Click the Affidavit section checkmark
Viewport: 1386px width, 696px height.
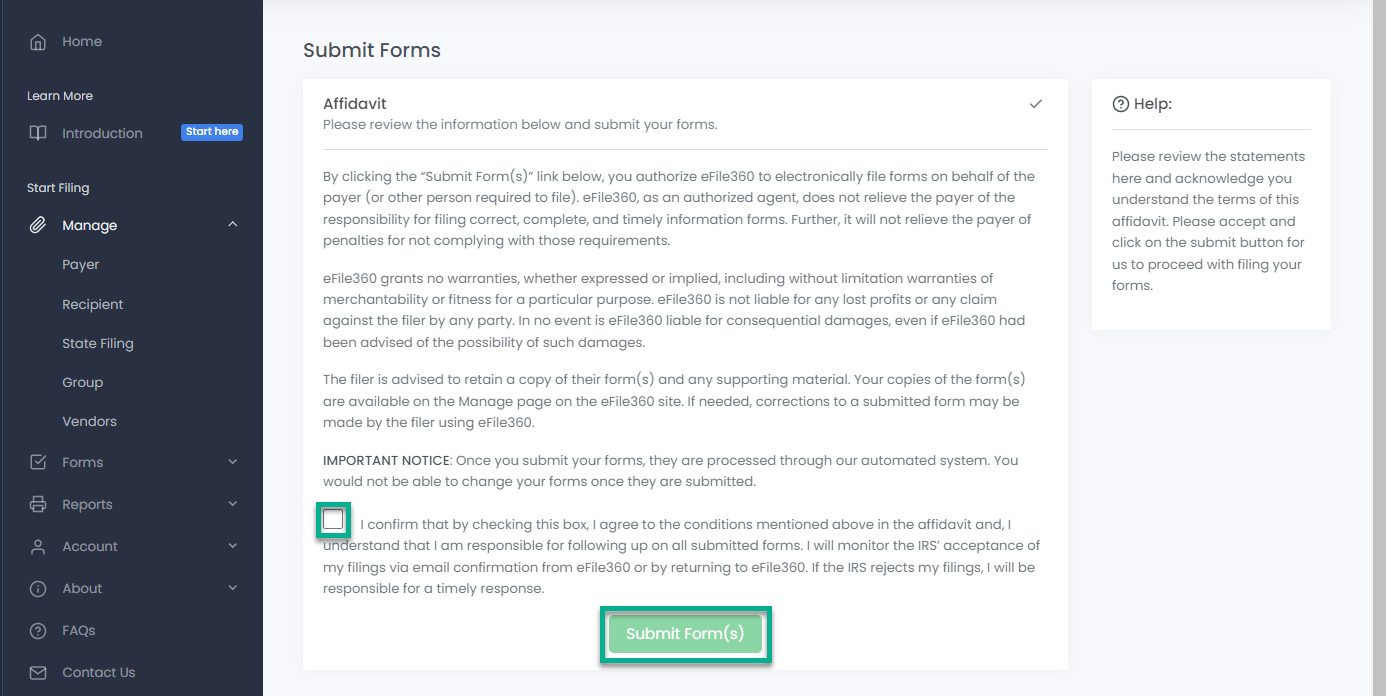[1036, 104]
